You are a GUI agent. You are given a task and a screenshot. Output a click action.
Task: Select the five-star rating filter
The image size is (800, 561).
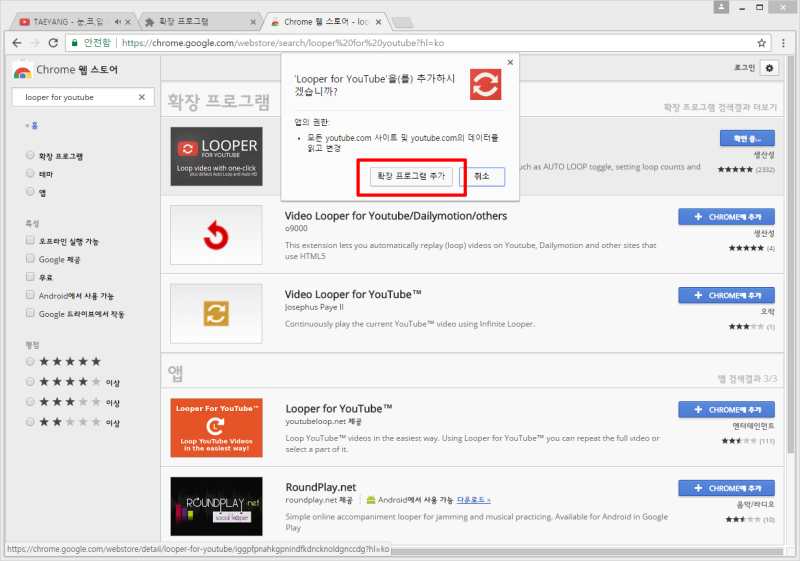[30, 362]
